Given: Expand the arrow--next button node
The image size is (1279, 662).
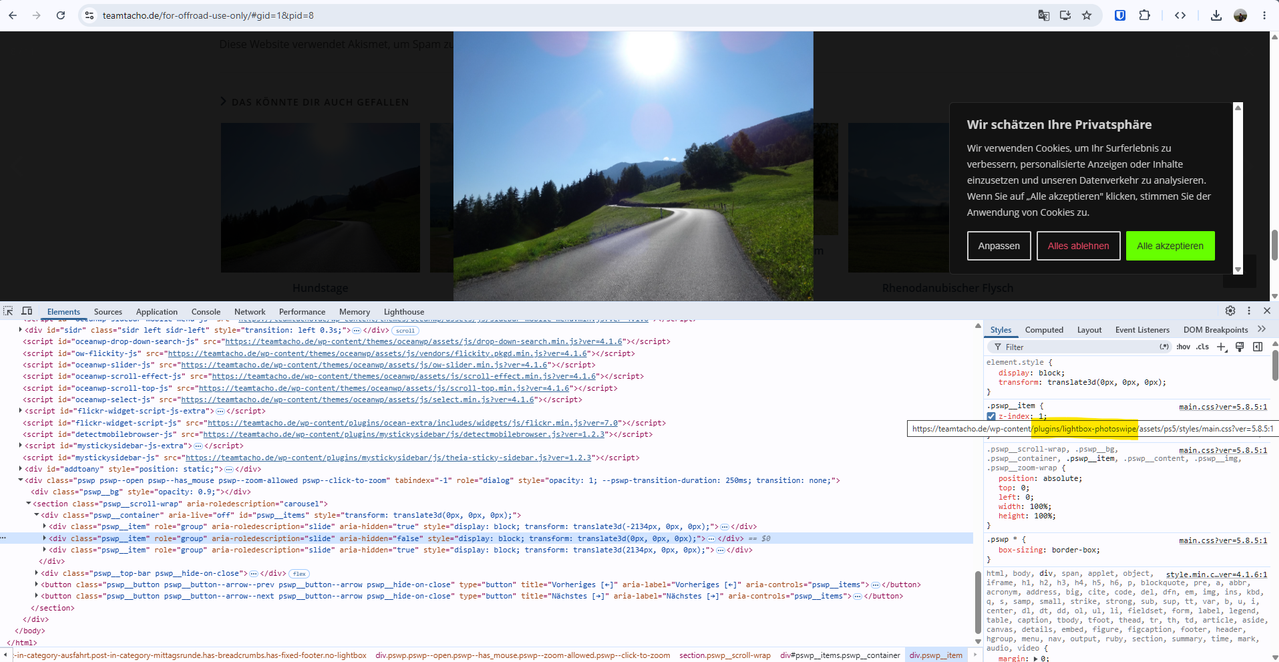Looking at the screenshot, I should [37, 596].
